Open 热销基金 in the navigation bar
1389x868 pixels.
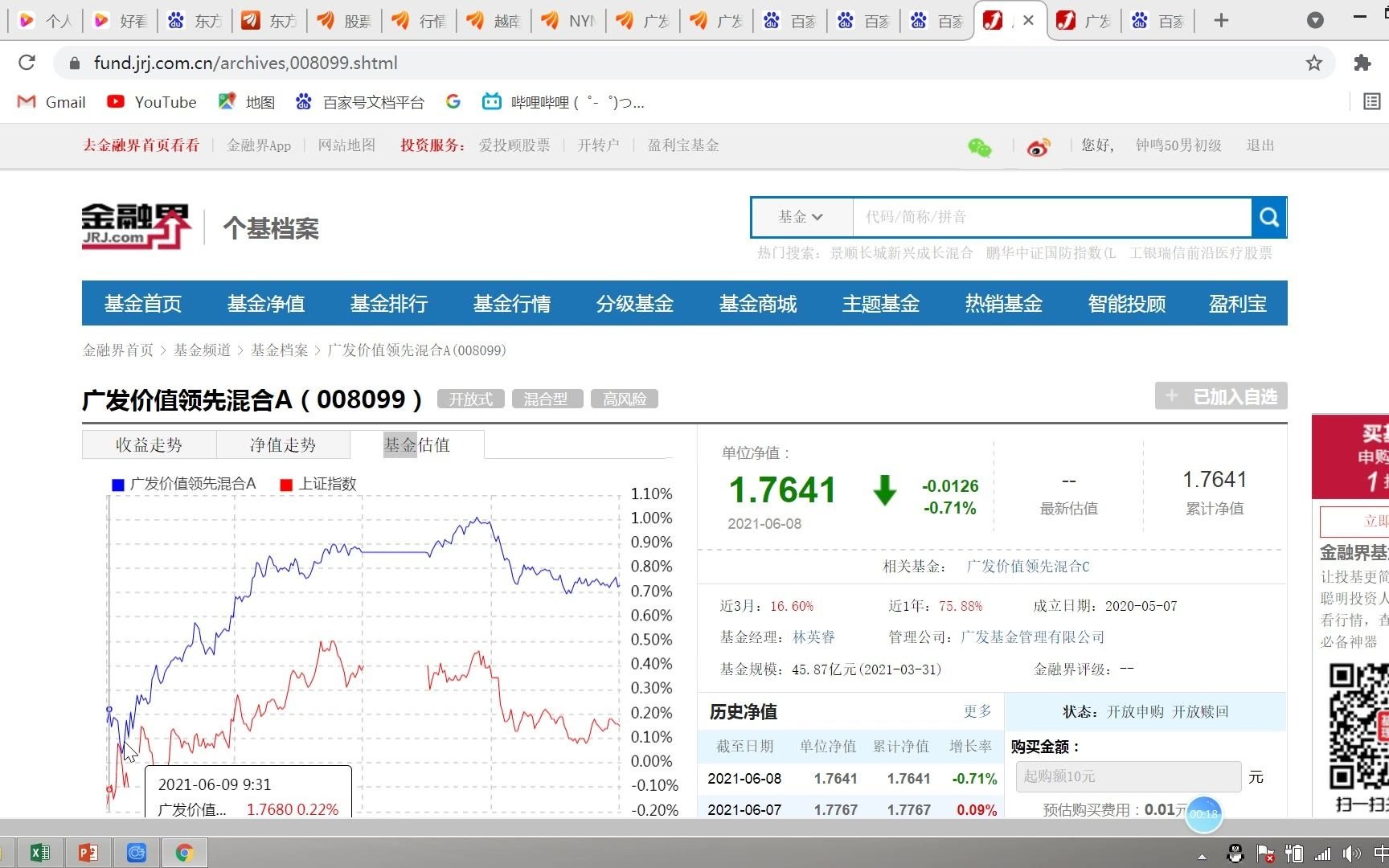point(1004,304)
